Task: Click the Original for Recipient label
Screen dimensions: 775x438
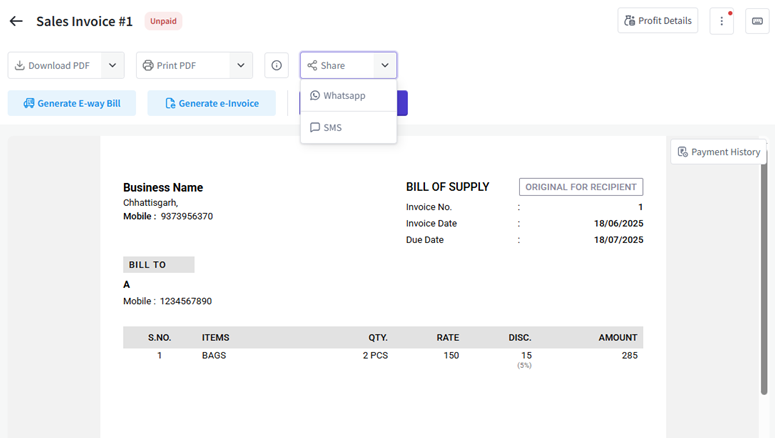Action: click(581, 187)
